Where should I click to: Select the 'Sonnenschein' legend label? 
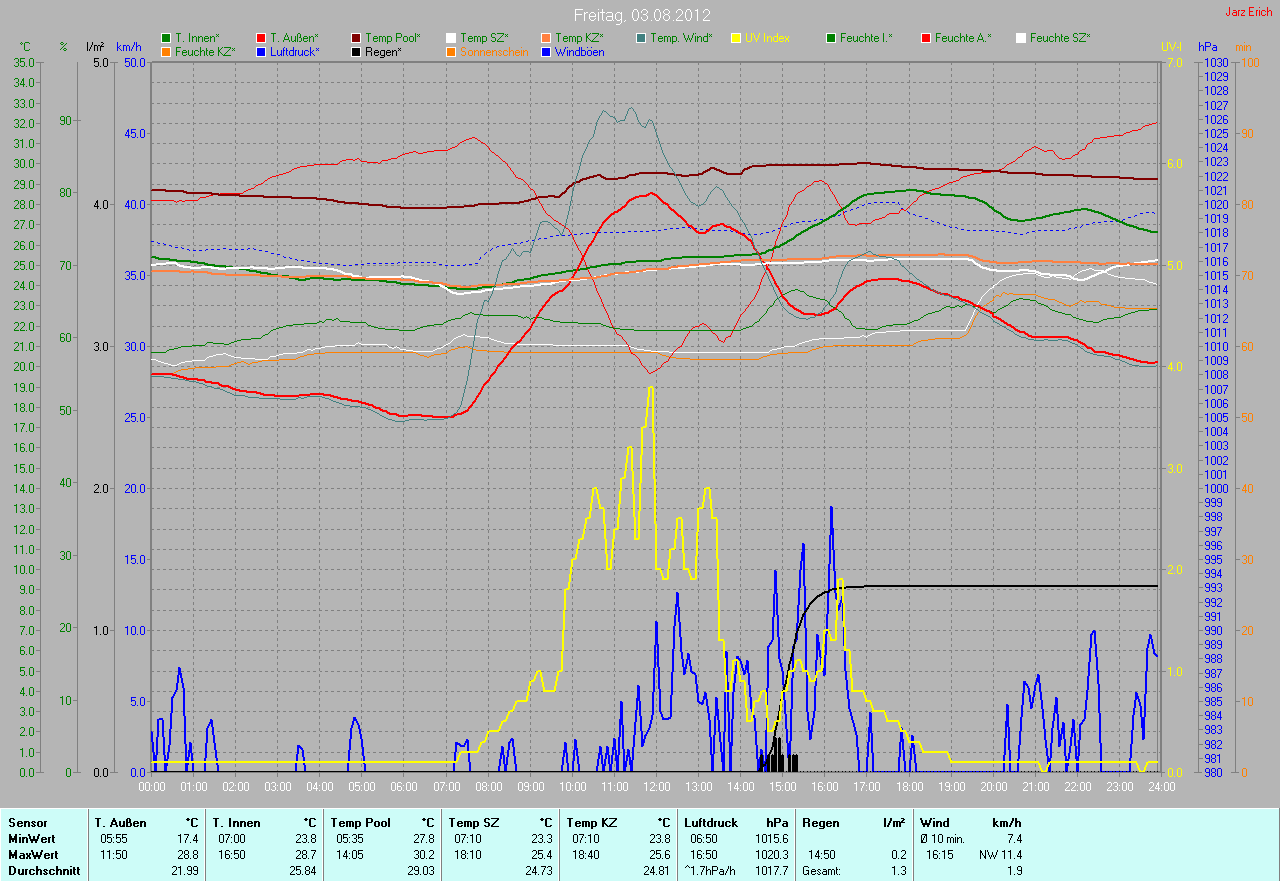pyautogui.click(x=494, y=51)
